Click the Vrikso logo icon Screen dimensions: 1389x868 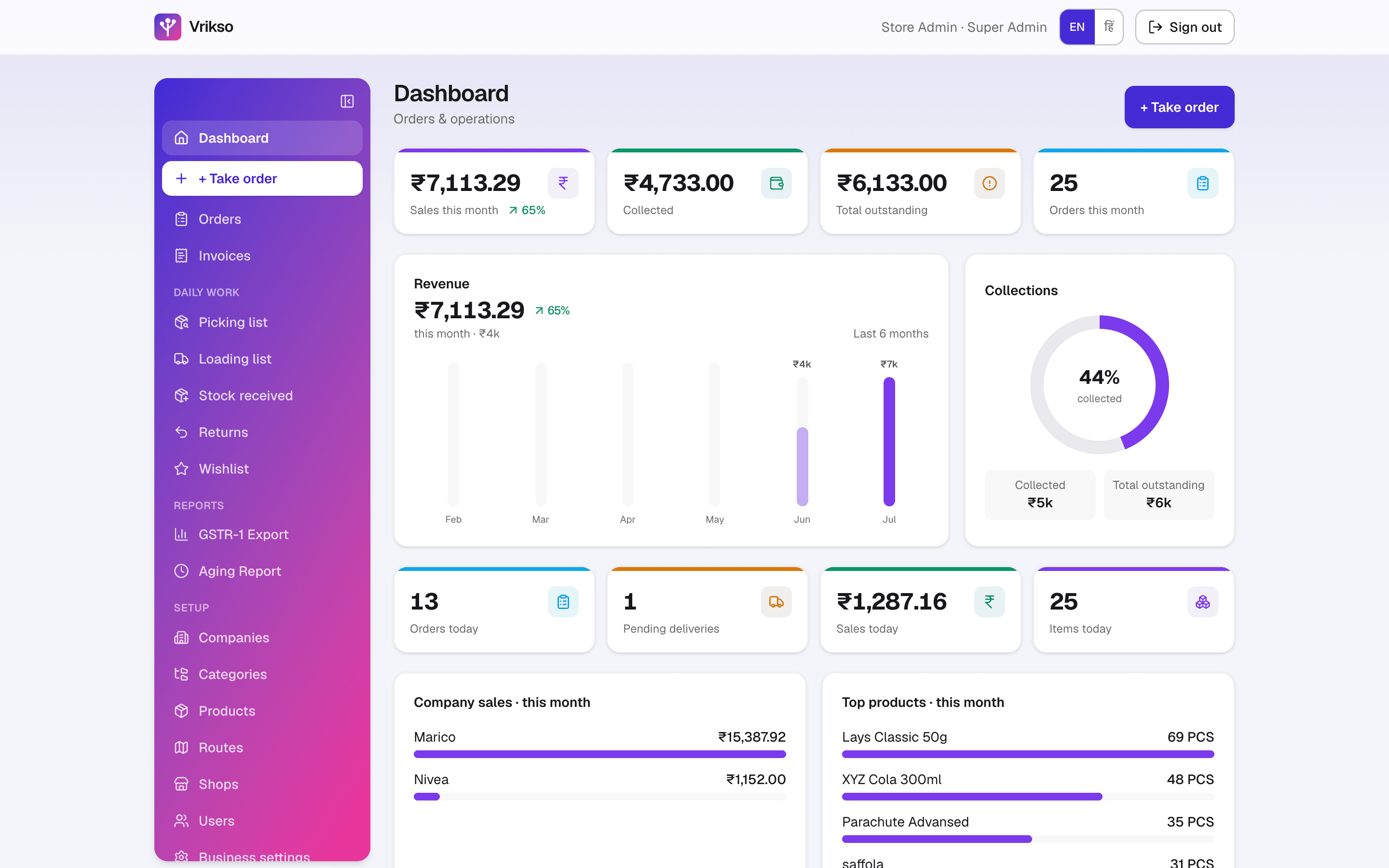[168, 27]
